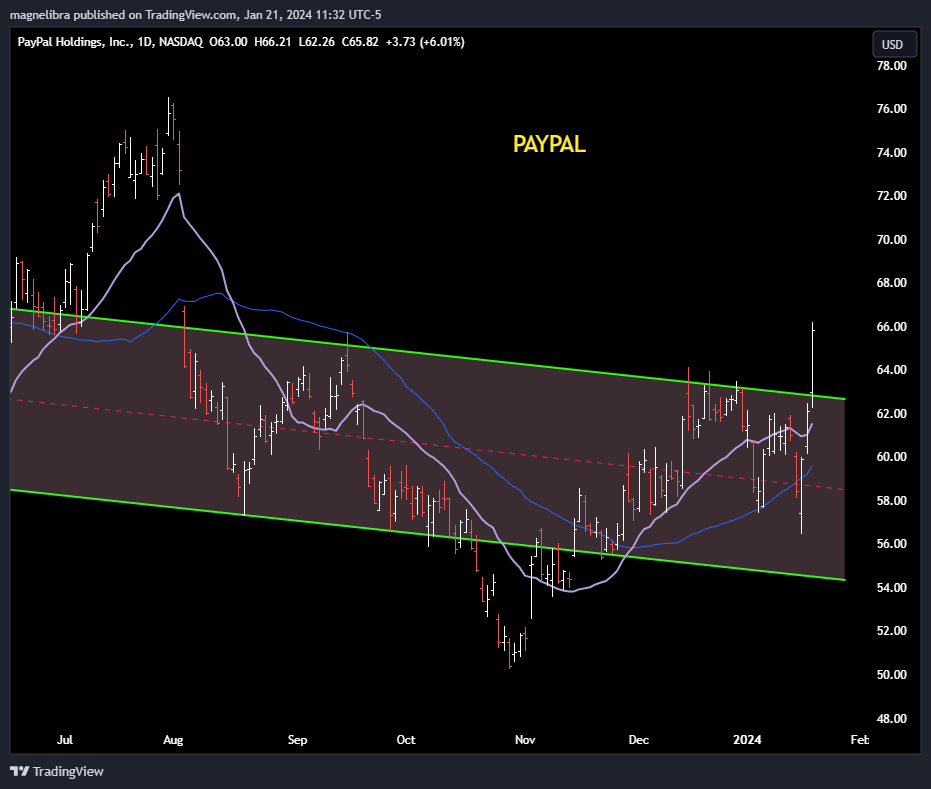Click the O63.00 open value

(x=229, y=42)
